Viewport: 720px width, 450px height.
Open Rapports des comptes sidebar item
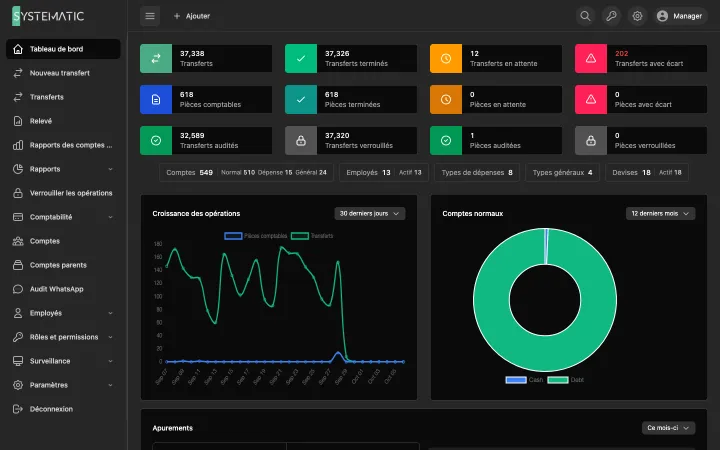pyautogui.click(x=63, y=145)
